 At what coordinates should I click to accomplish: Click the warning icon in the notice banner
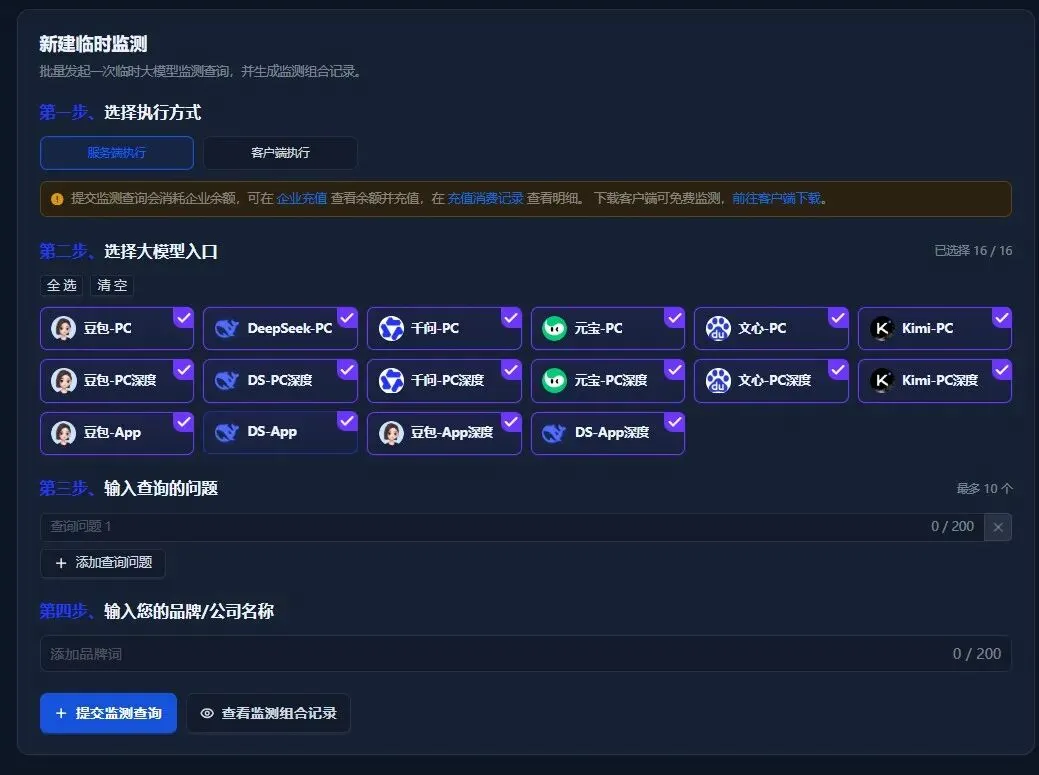click(57, 199)
